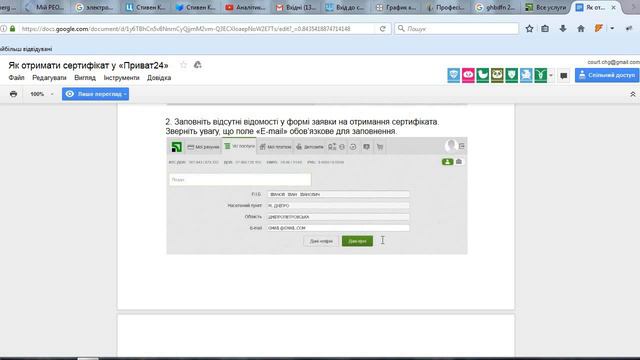Open the most visited bookmarks toolbar item
640x360 pixels.
pyautogui.click(x=26, y=49)
